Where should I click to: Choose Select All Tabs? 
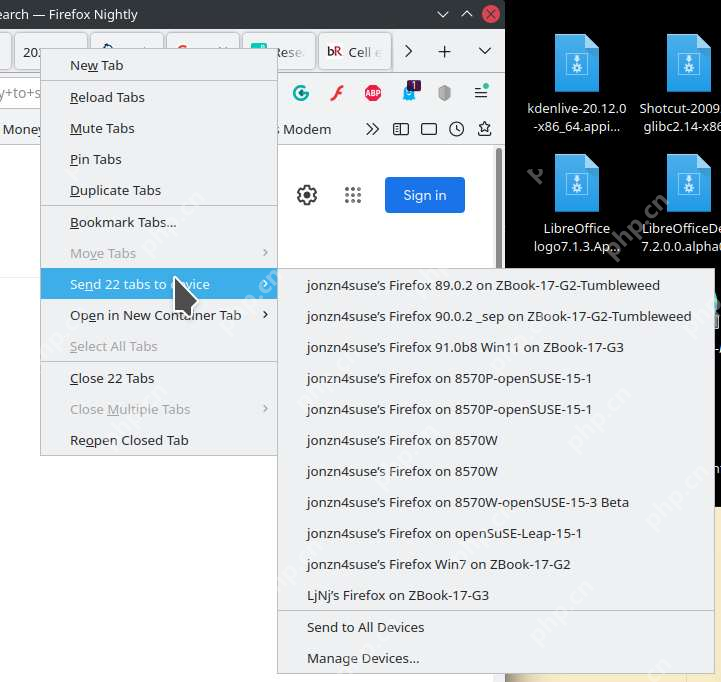pyautogui.click(x=159, y=346)
